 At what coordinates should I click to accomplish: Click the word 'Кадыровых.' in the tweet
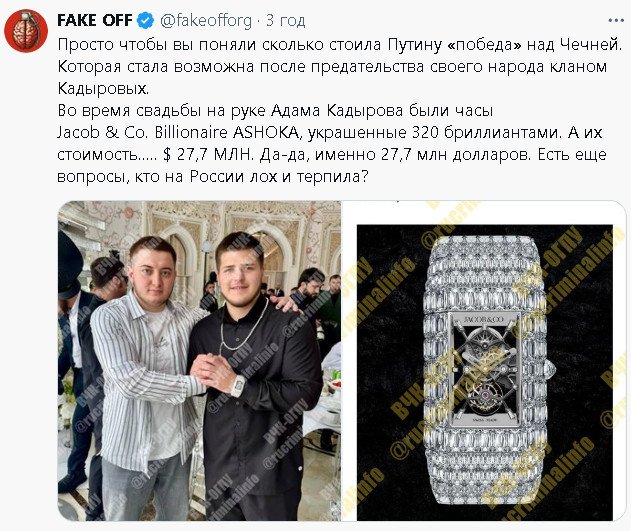pyautogui.click(x=103, y=88)
